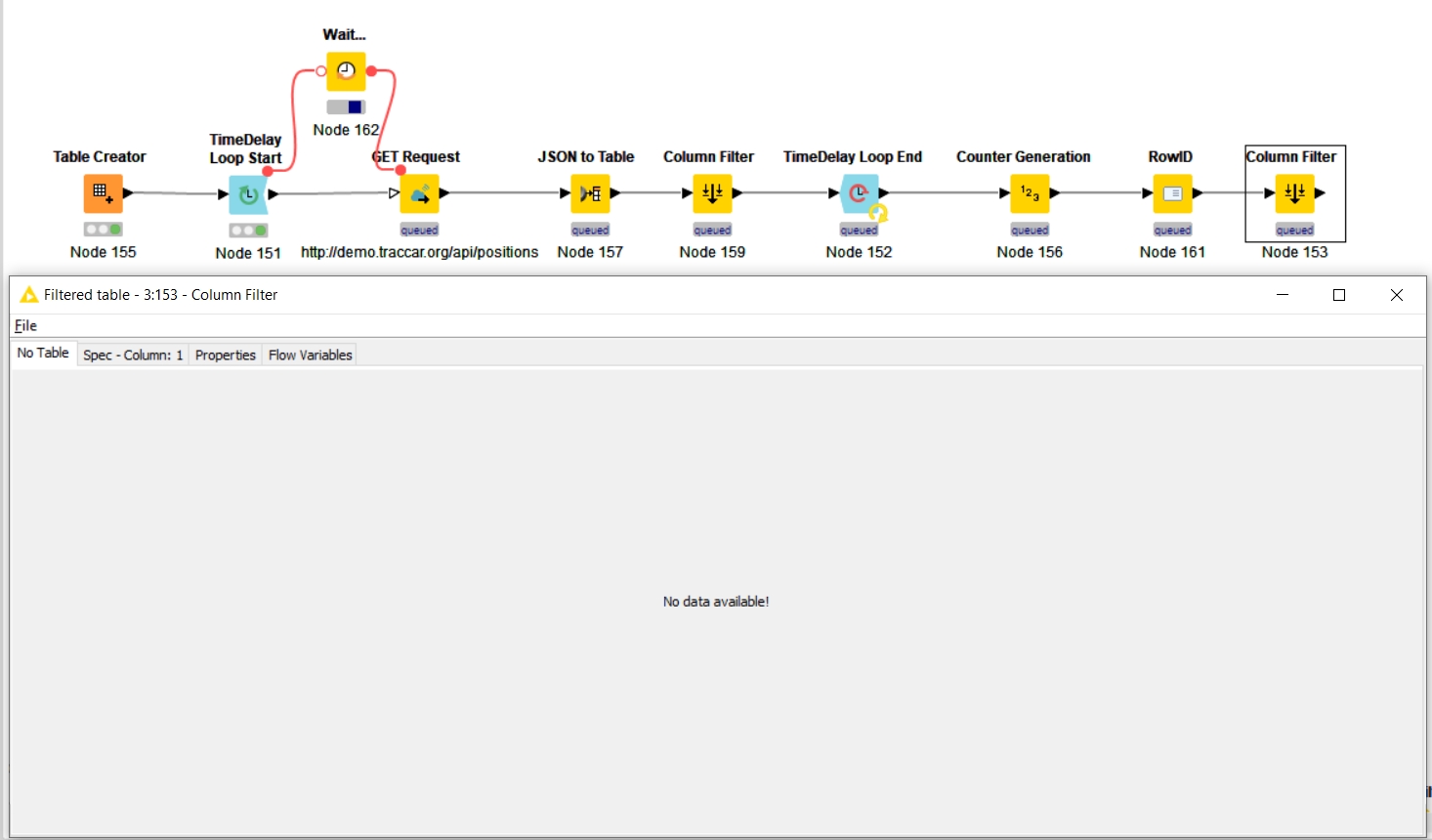Click the queued status under GET Request node
Screen dimensions: 1432x840
click(x=419, y=231)
